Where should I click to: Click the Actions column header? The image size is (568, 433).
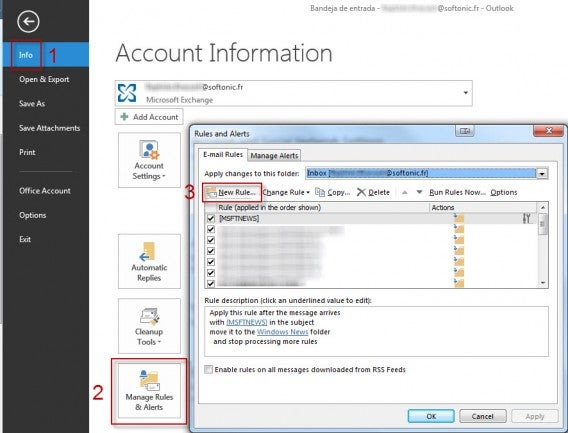[x=483, y=208]
